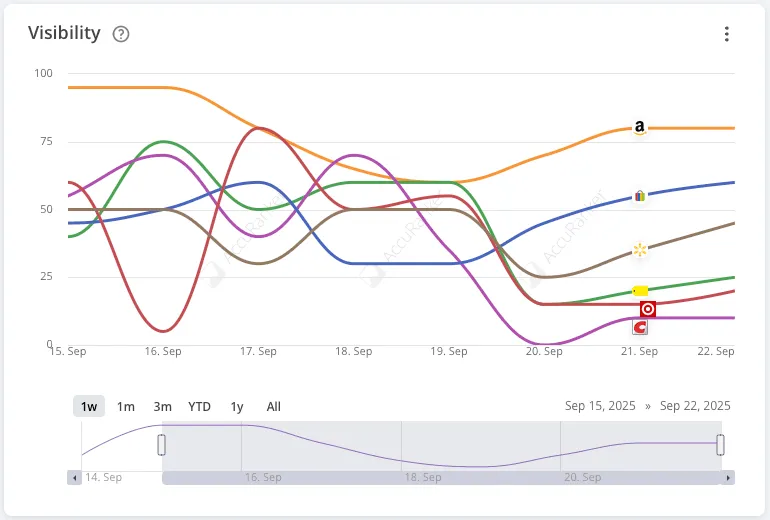Click the yellow price tag marker

coord(641,291)
